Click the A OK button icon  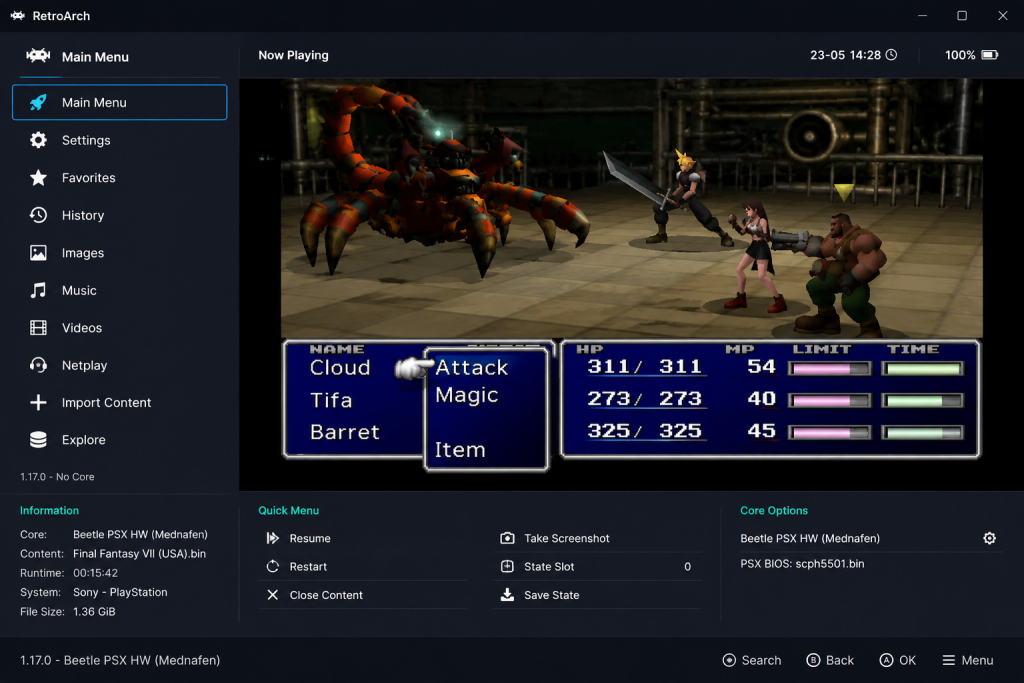886,660
